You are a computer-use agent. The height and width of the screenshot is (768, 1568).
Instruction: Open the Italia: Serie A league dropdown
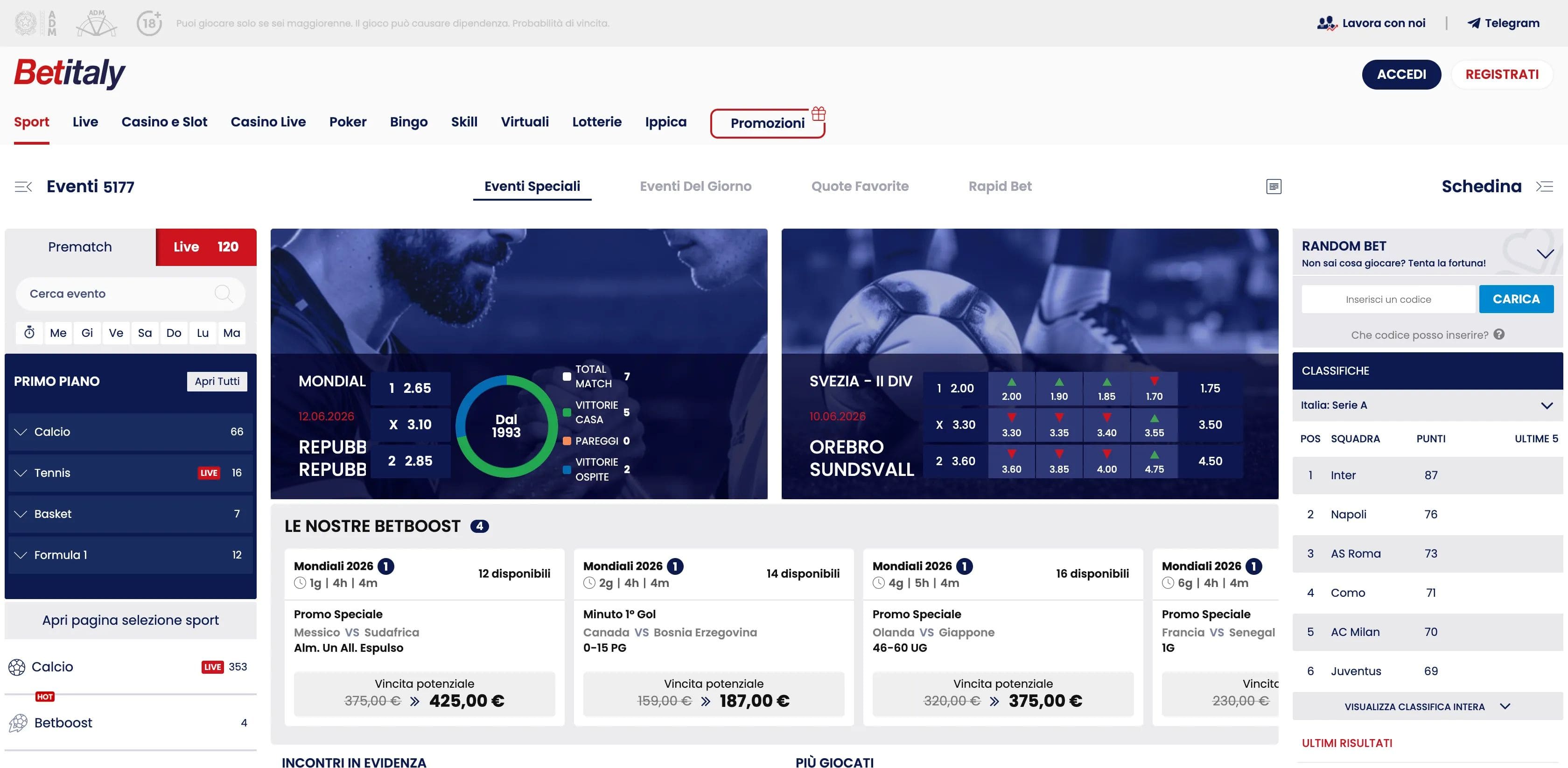[1428, 405]
